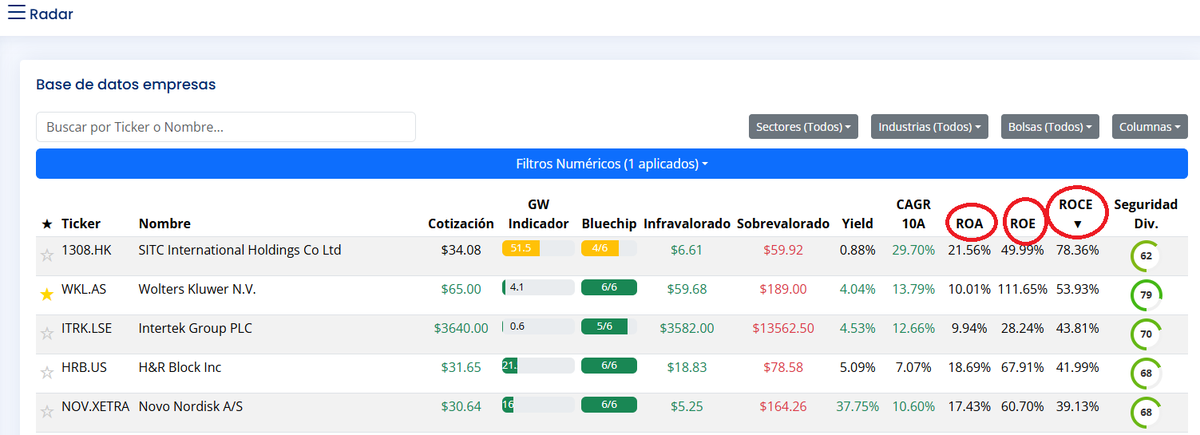
Task: Sort table by Infravalorado column
Action: click(687, 224)
